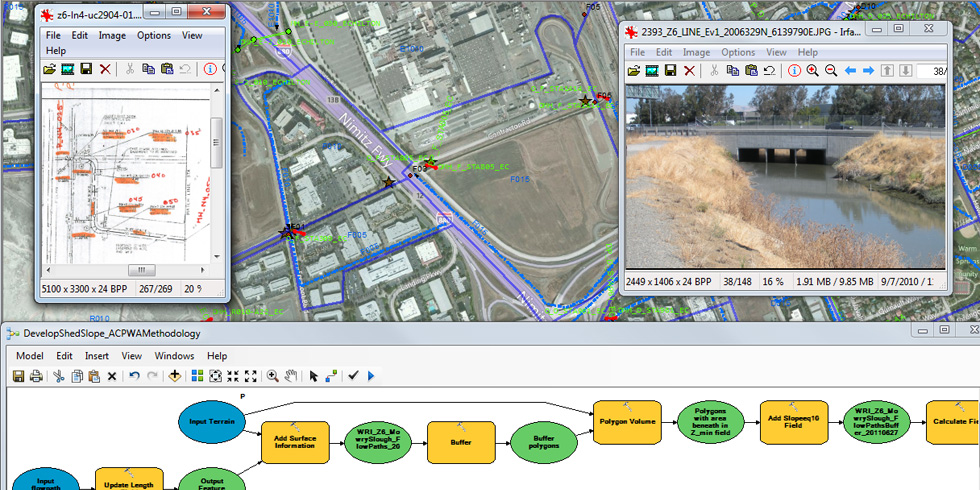980x490 pixels.
Task: Open Model menu in ModelBuilder
Action: (30, 356)
